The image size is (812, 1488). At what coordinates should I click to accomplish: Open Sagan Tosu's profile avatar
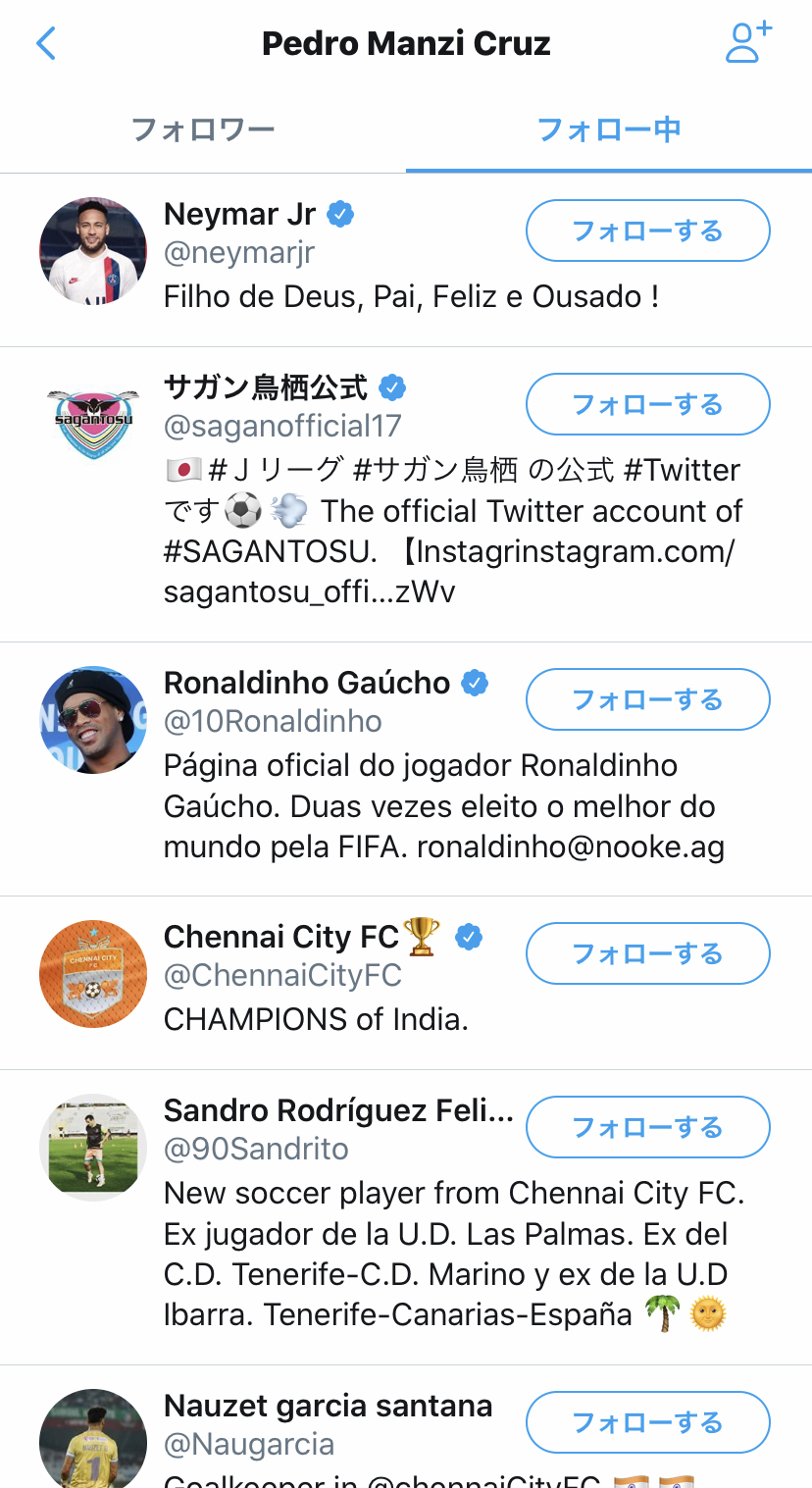point(93,423)
